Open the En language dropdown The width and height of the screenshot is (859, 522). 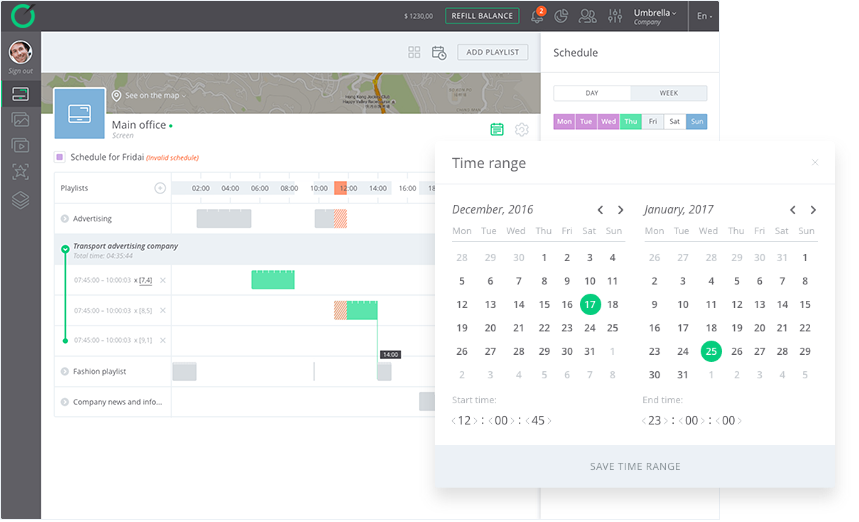pos(705,16)
